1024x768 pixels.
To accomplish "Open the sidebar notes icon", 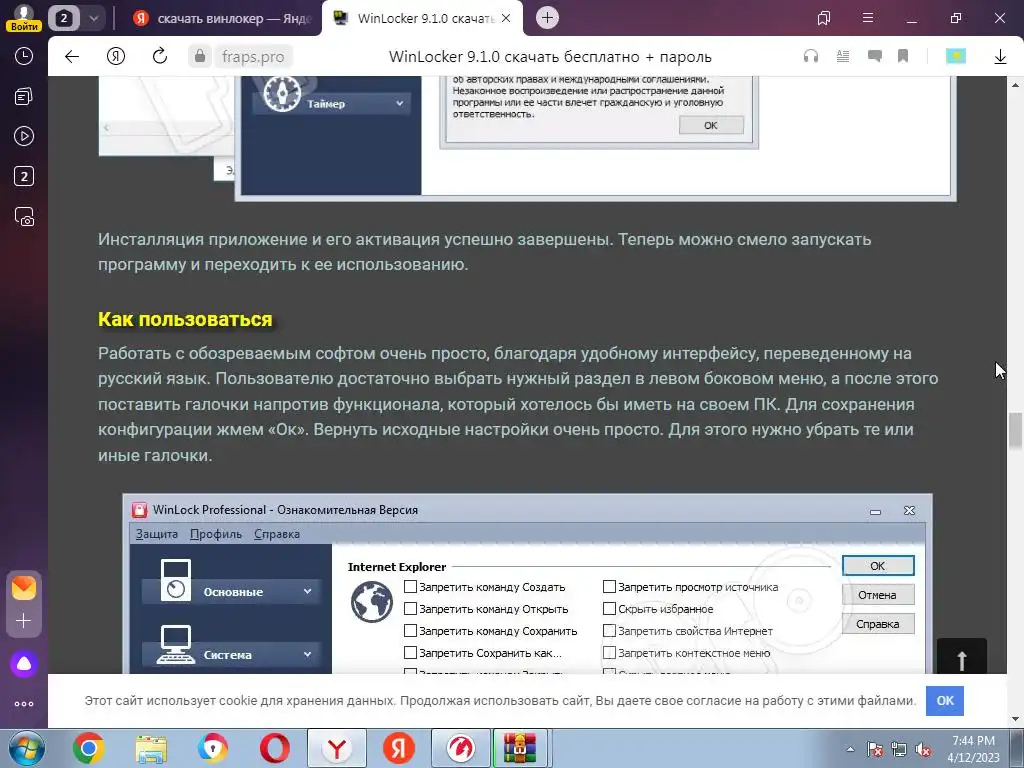I will pos(24,97).
